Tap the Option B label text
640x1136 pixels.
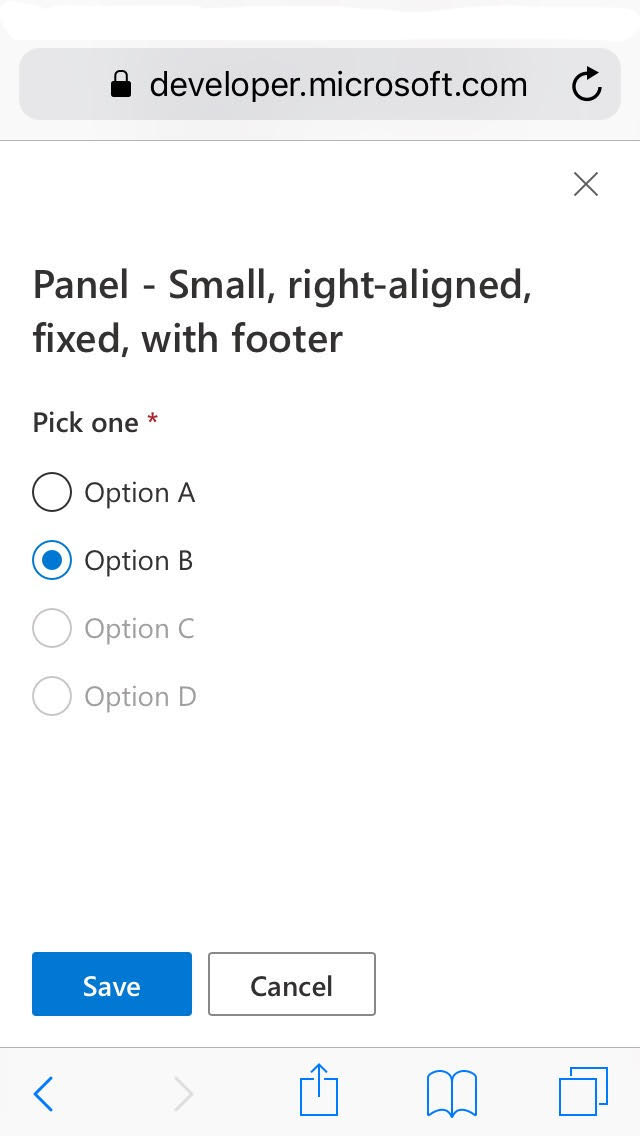139,560
